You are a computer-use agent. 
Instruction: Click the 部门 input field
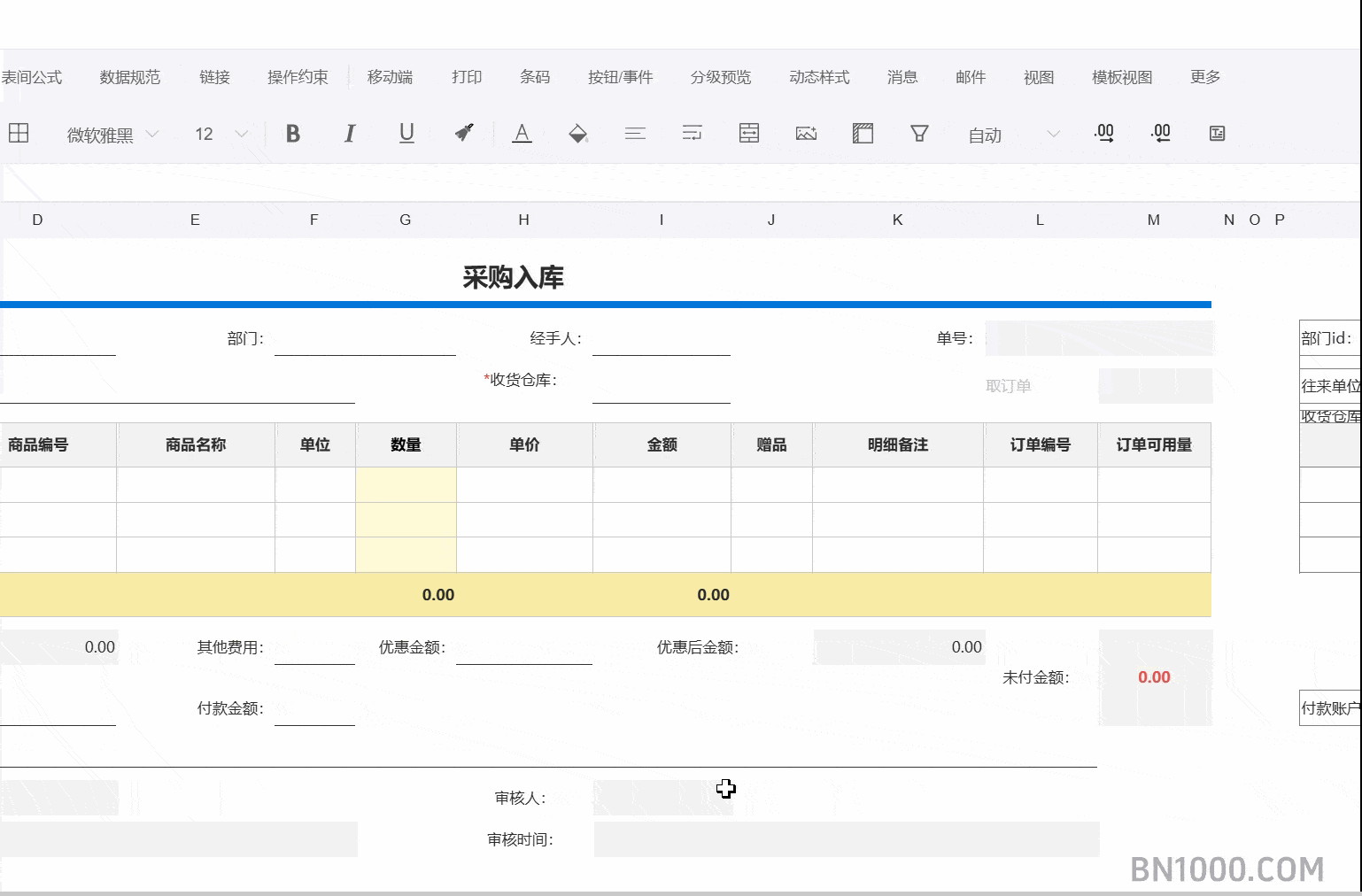[x=365, y=338]
